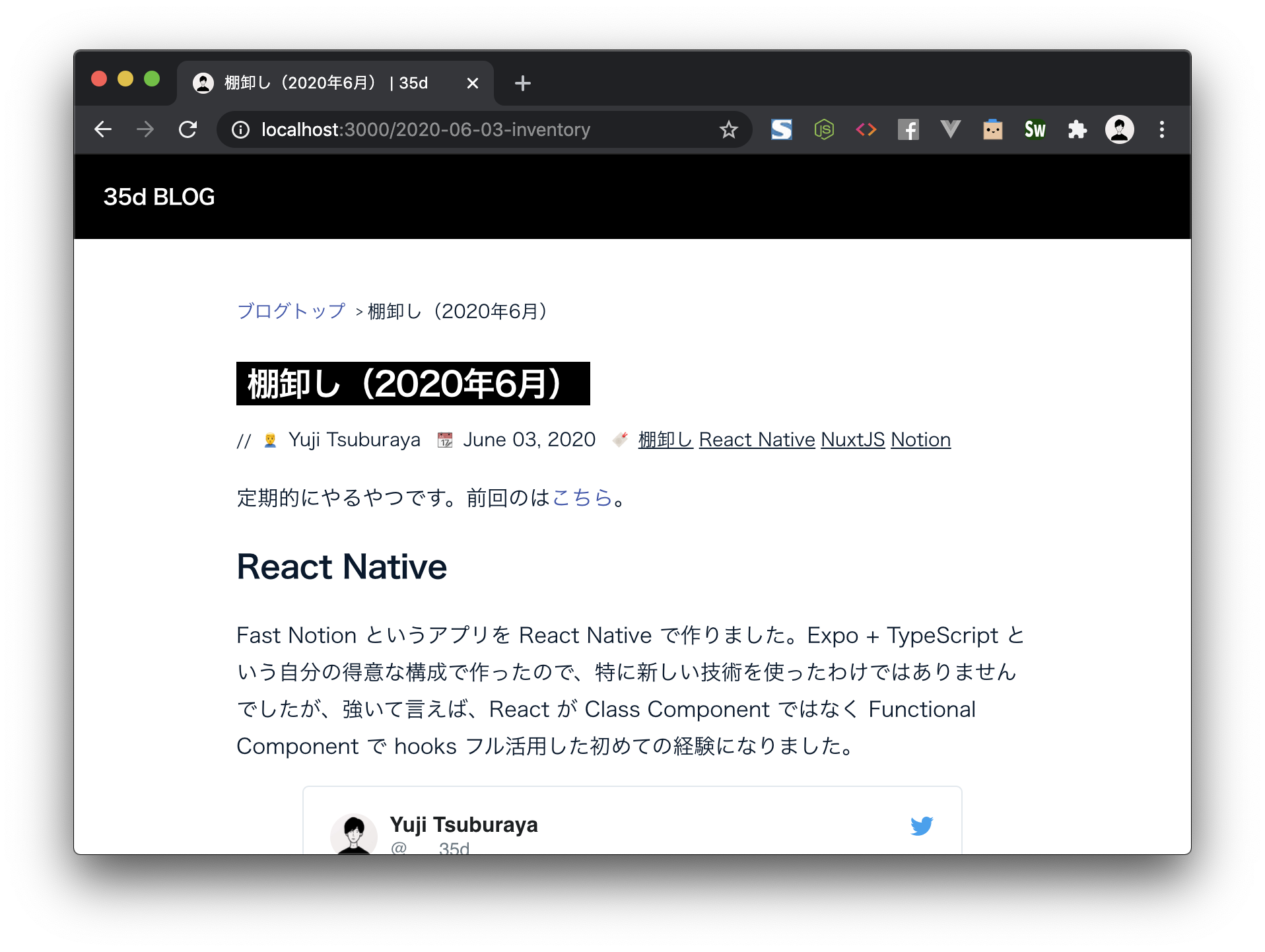
Task: Follow the こちら link to previous post
Action: 582,497
